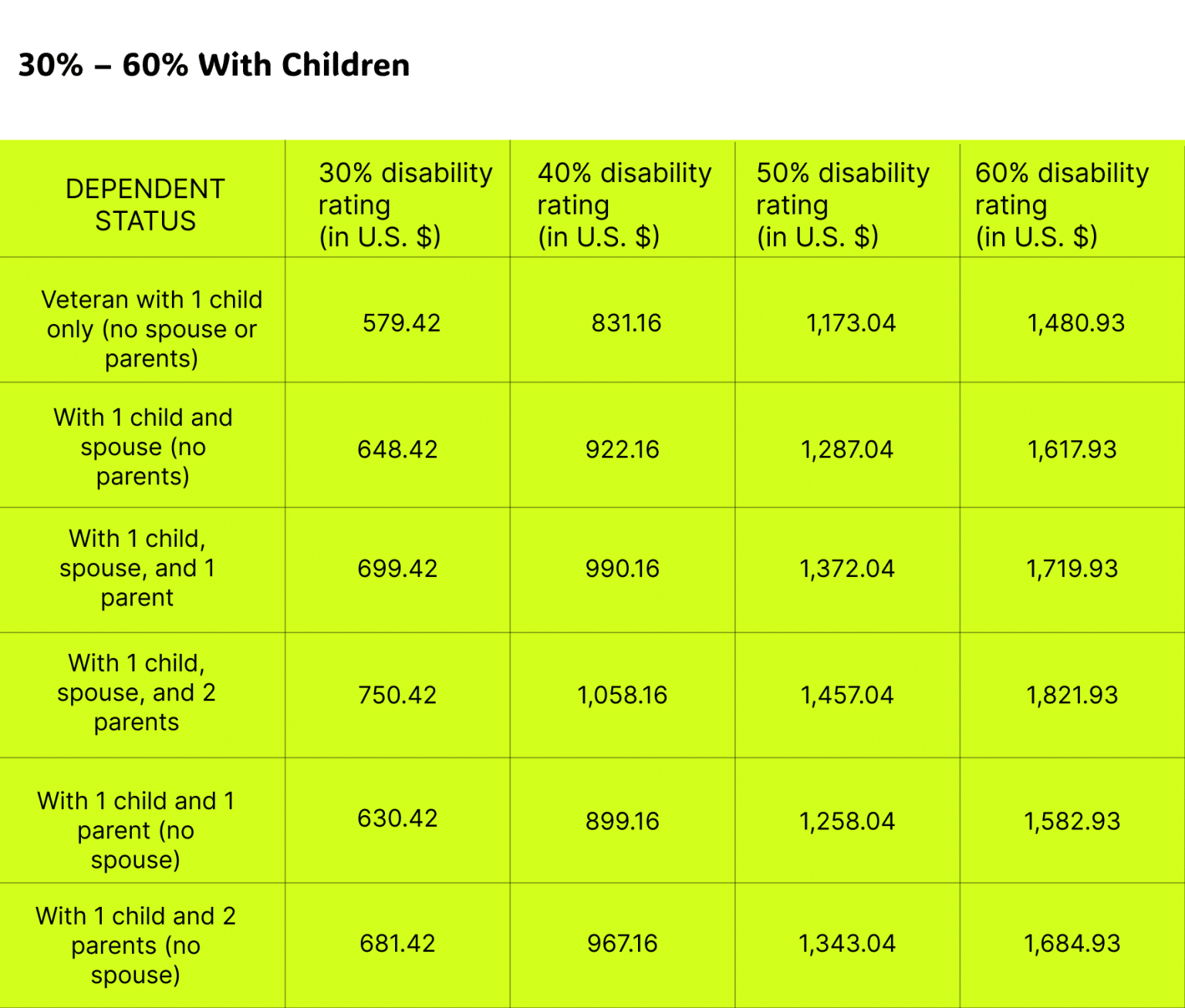This screenshot has width=1185, height=1008.
Task: Select the 922.16 value cell
Action: point(623,450)
